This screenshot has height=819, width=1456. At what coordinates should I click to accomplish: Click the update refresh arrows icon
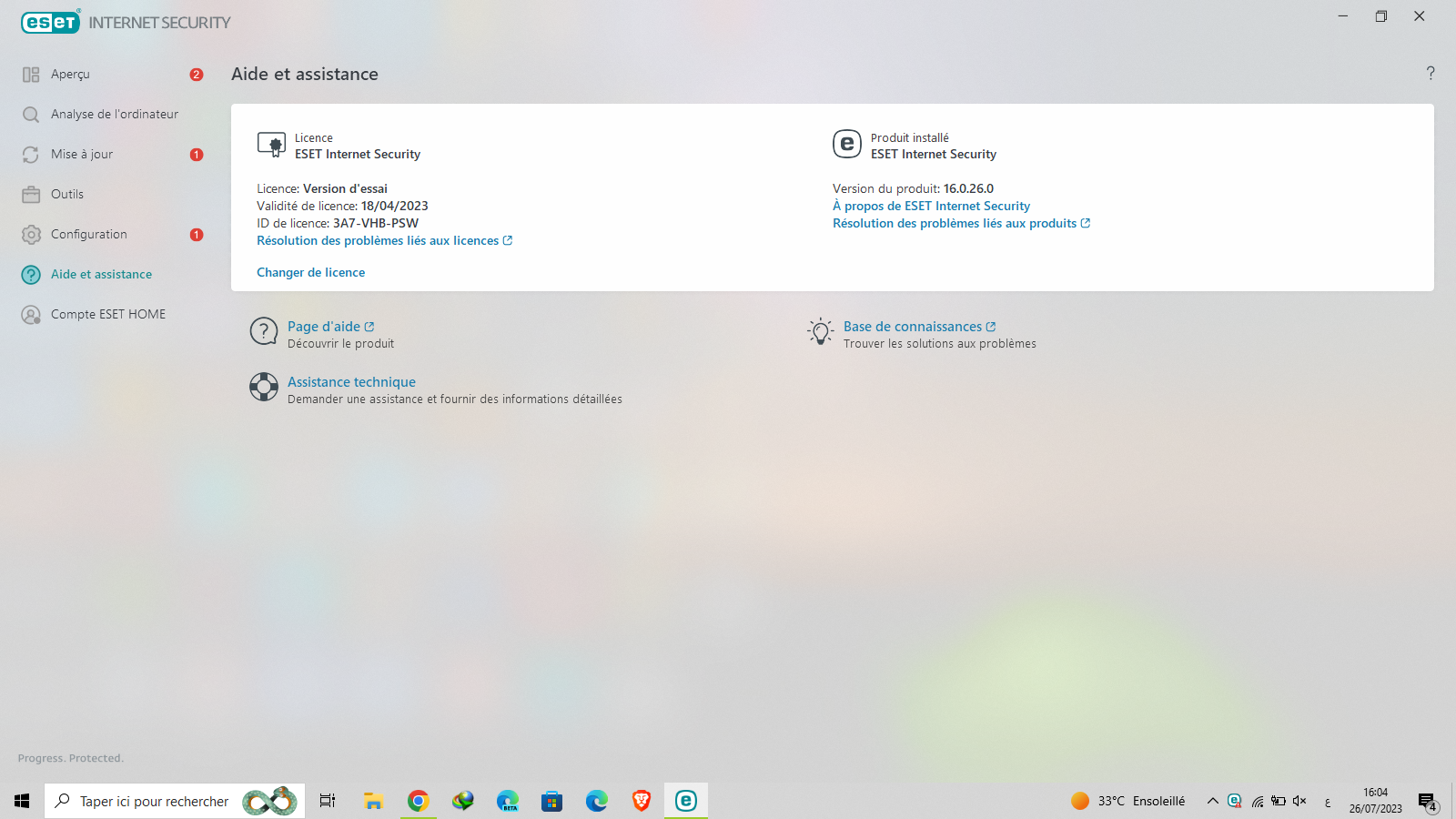31,155
